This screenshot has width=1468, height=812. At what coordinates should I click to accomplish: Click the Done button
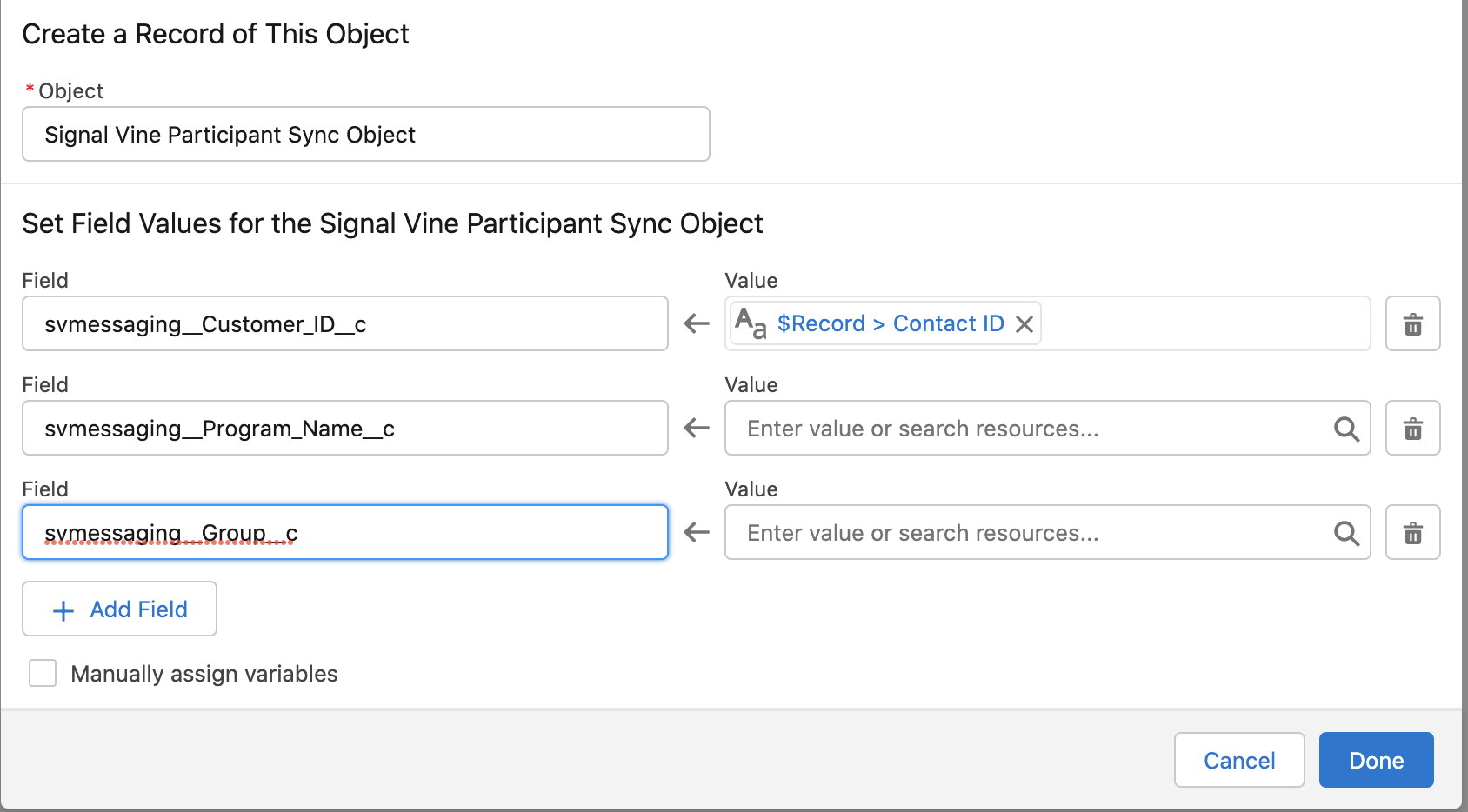[1376, 760]
